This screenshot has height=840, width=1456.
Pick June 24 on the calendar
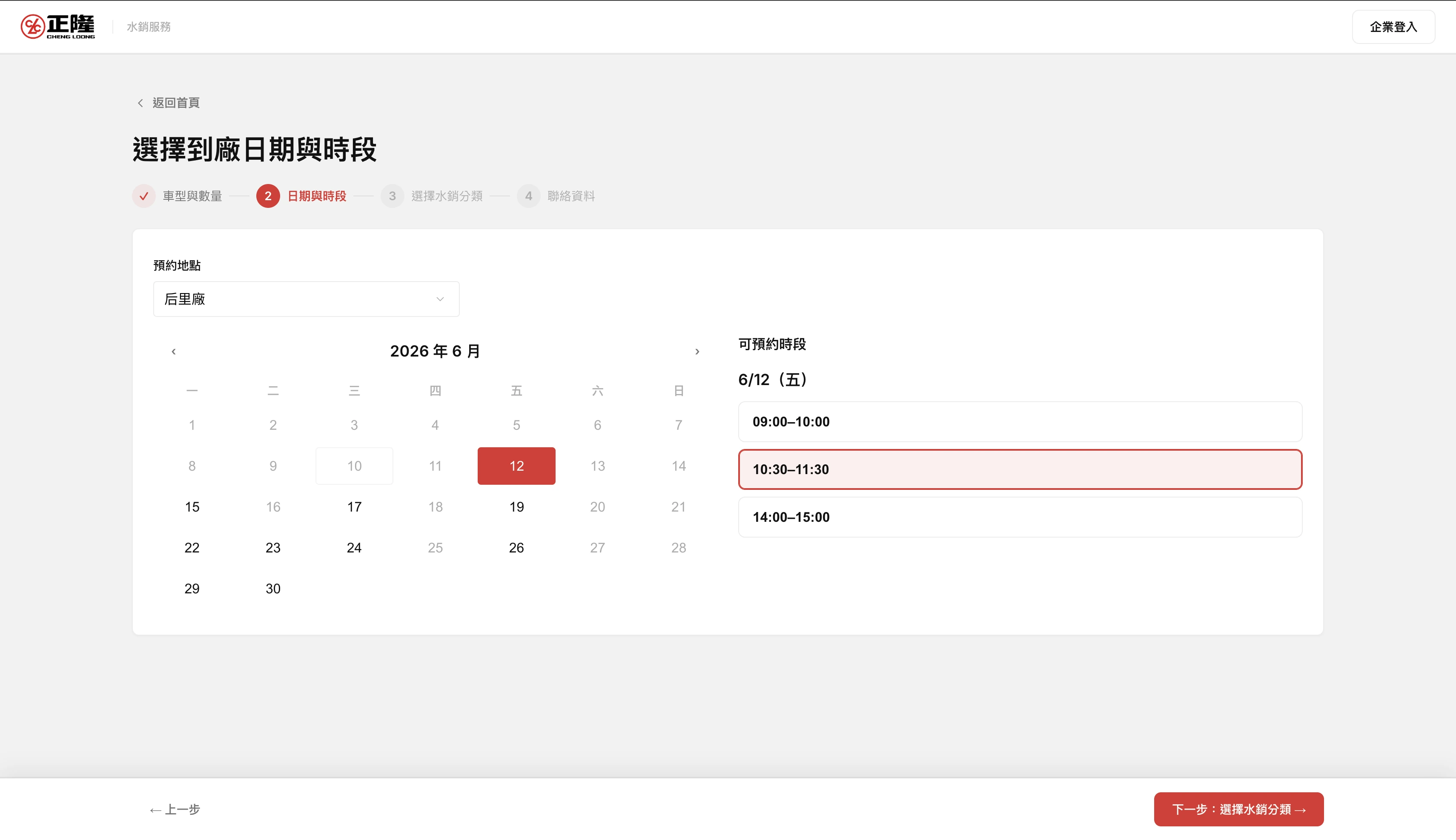click(354, 548)
